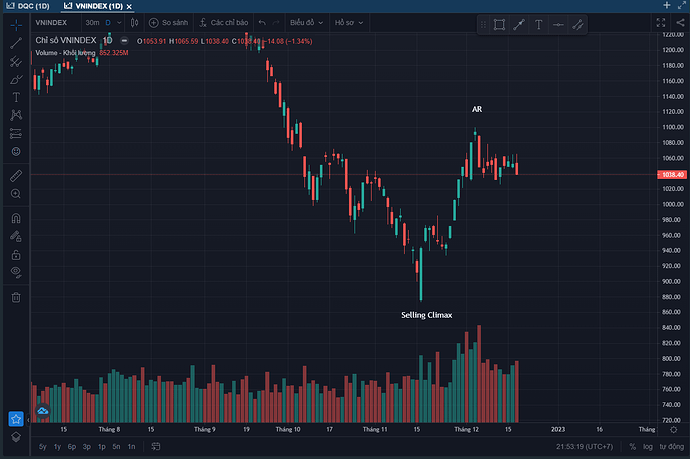The height and width of the screenshot is (459, 690).
Task: Set range to 1n
Action: [131, 447]
